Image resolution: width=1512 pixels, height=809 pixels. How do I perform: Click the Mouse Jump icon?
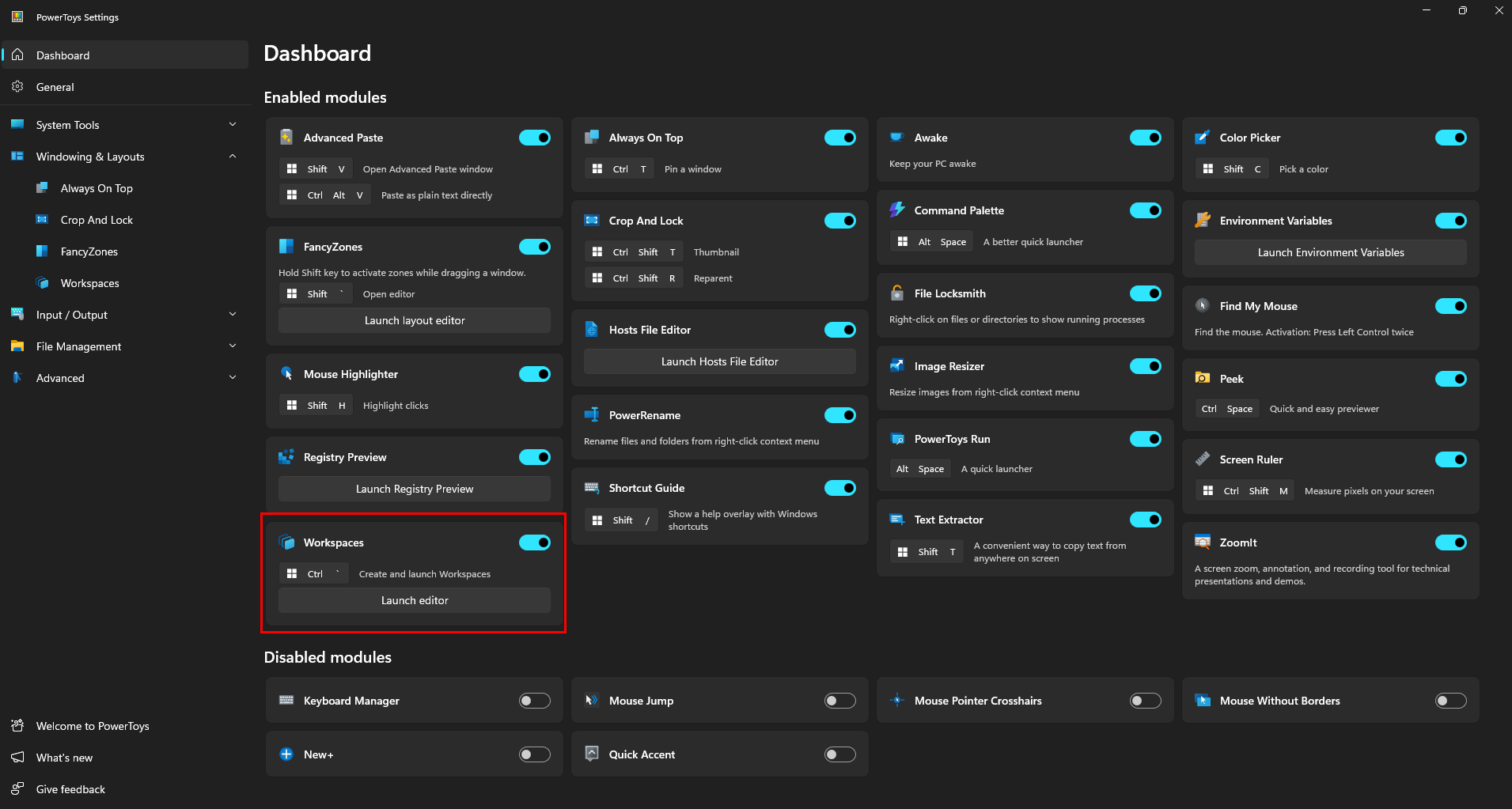592,701
